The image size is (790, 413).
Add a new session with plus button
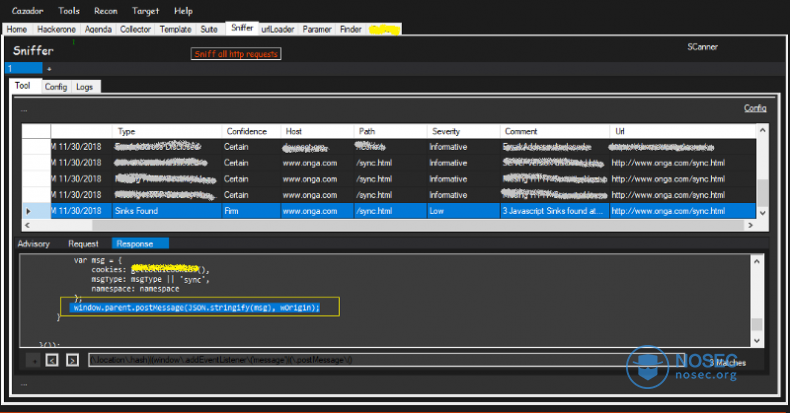tap(49, 69)
